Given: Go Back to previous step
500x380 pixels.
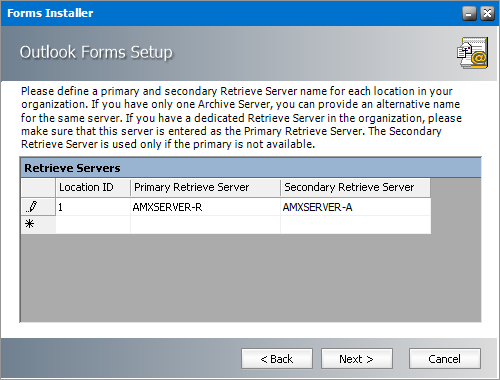Looking at the screenshot, I should pos(277,359).
